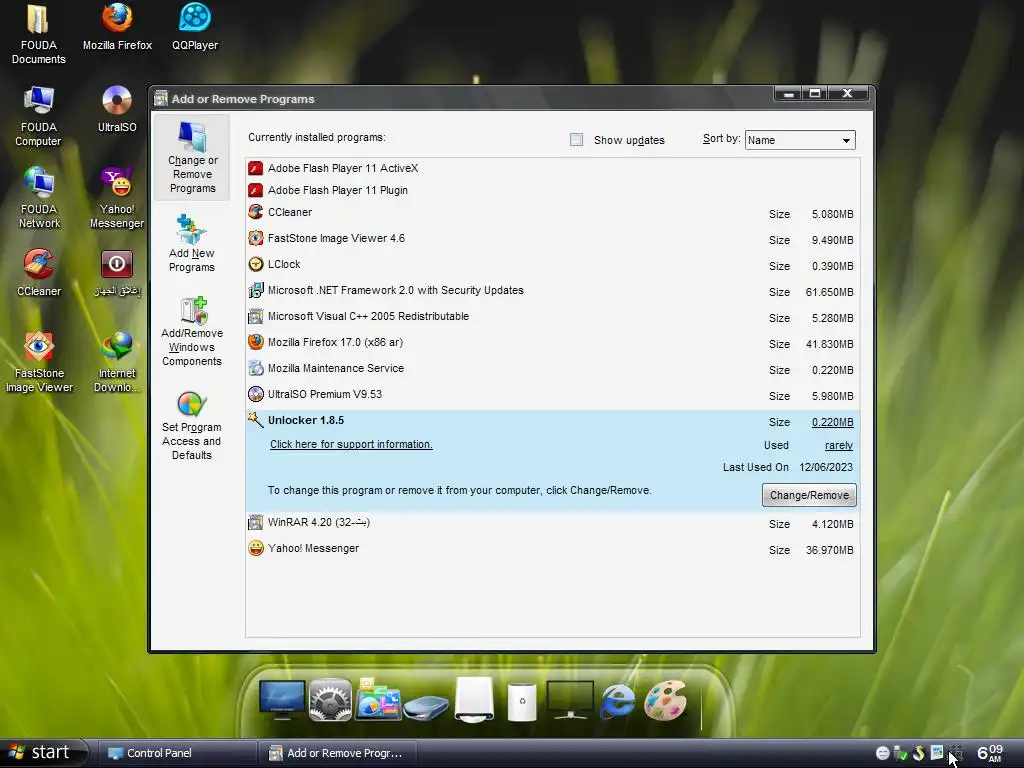Open Add/Remove Windows Components sidebar icon
This screenshot has height=768, width=1024.
pos(192,331)
